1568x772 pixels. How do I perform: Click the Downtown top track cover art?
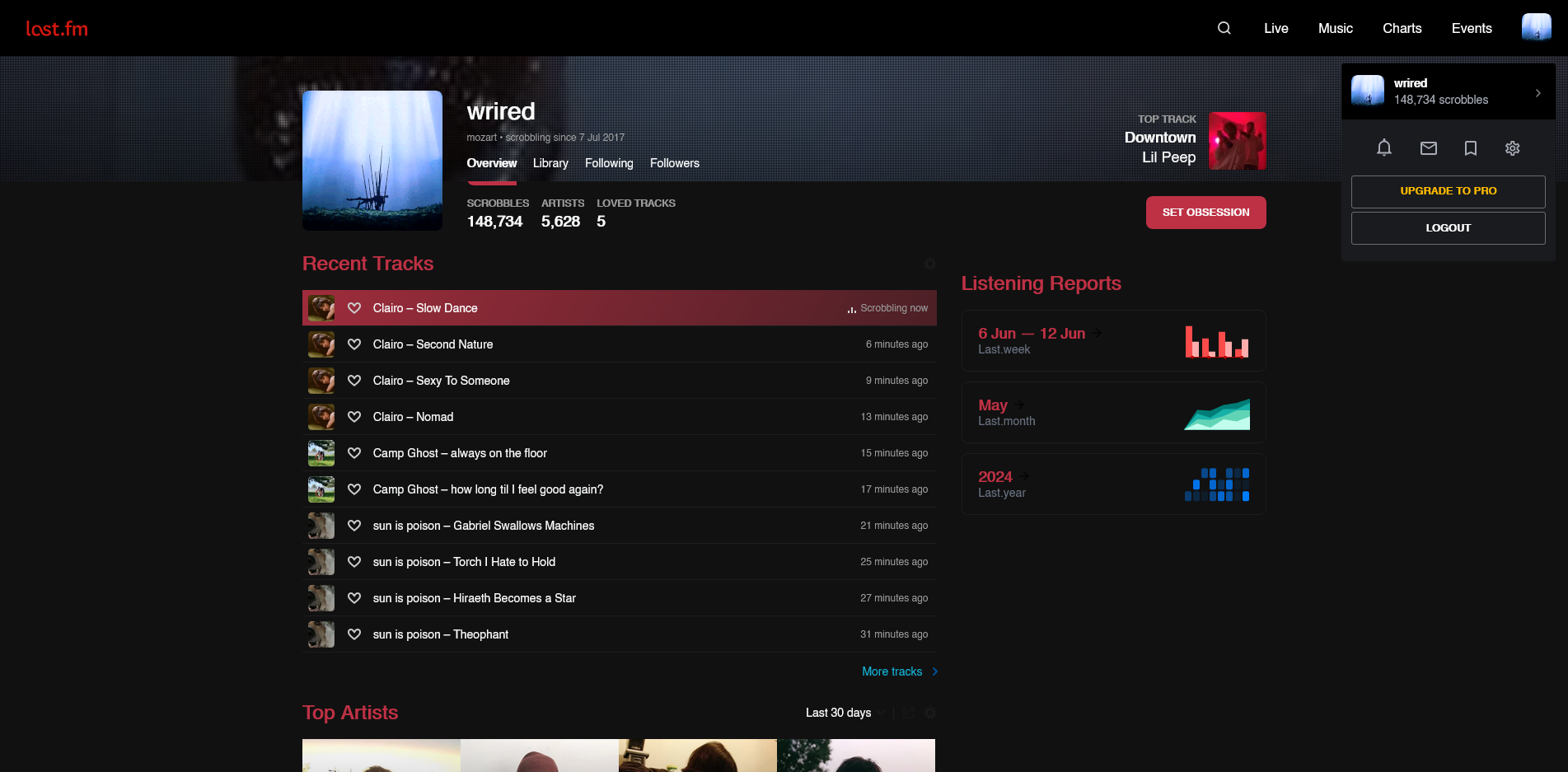1238,141
